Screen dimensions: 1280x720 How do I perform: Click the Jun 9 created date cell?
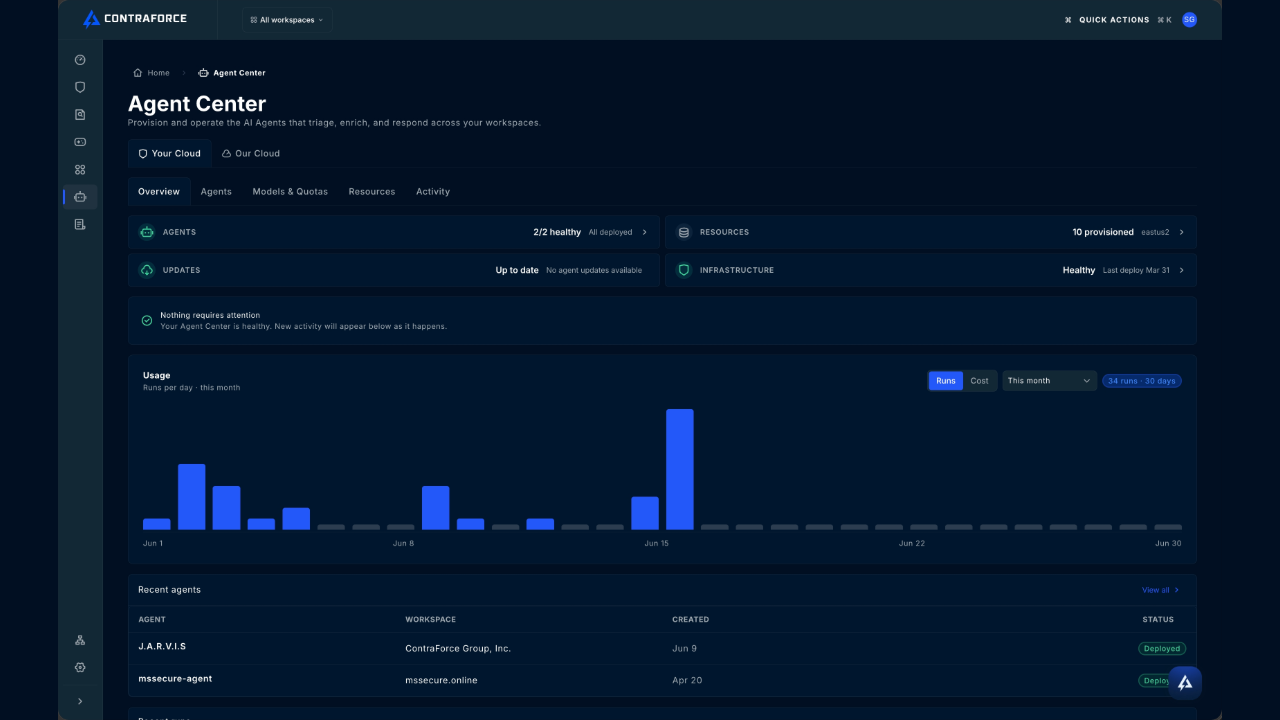pos(685,649)
